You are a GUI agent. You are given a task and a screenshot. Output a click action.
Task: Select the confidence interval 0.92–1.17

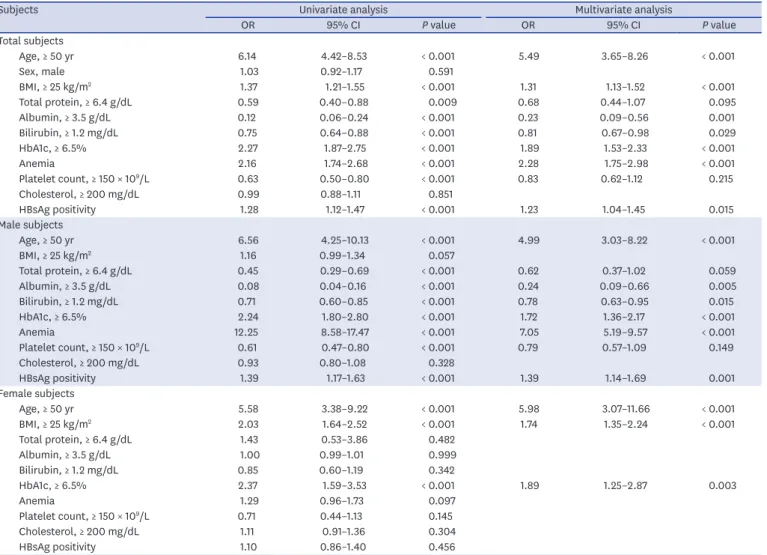[341, 71]
